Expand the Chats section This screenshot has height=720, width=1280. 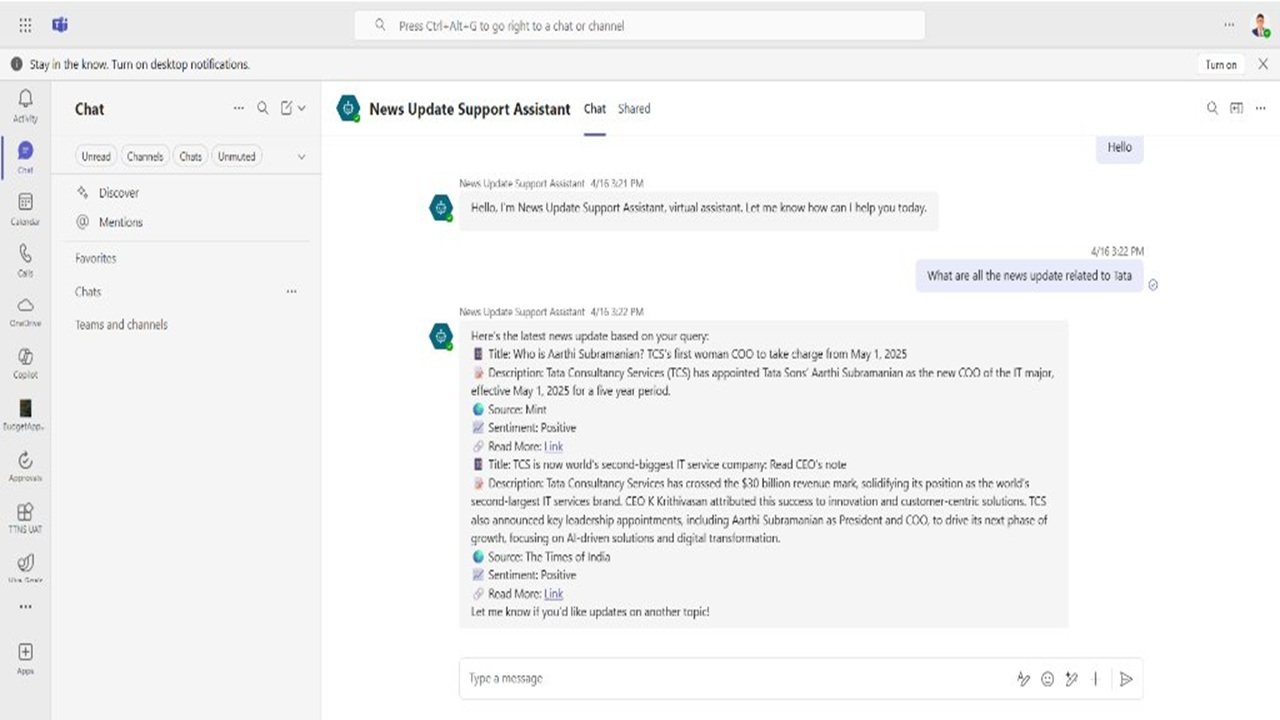point(88,292)
